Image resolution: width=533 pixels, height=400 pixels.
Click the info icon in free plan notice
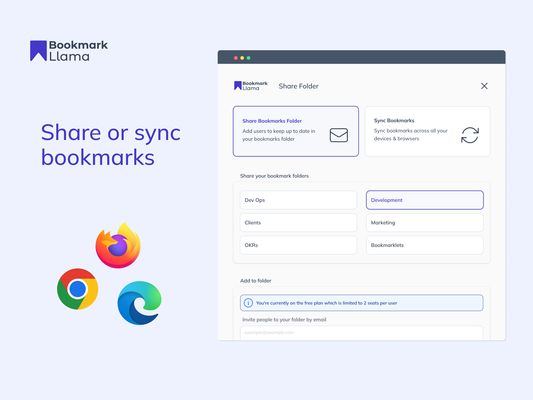tap(248, 302)
